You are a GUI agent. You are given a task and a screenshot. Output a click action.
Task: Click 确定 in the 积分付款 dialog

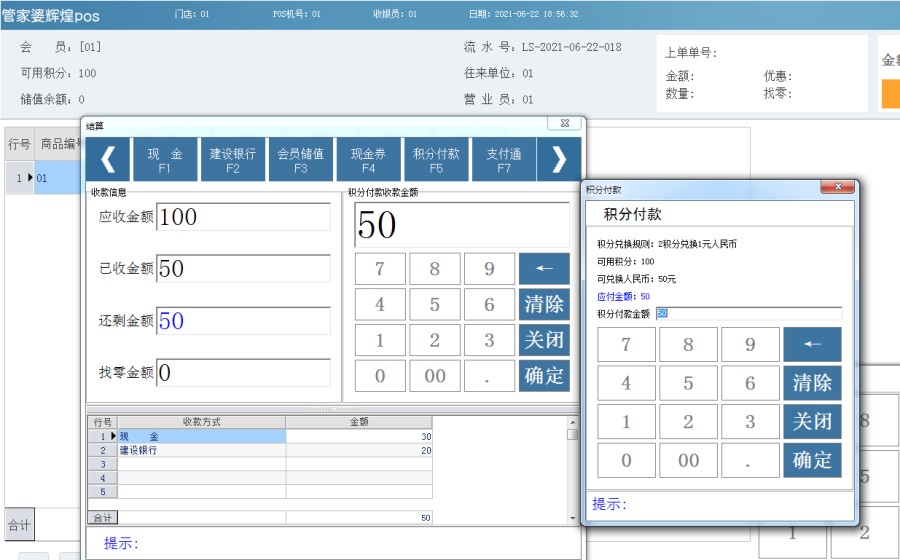click(811, 460)
